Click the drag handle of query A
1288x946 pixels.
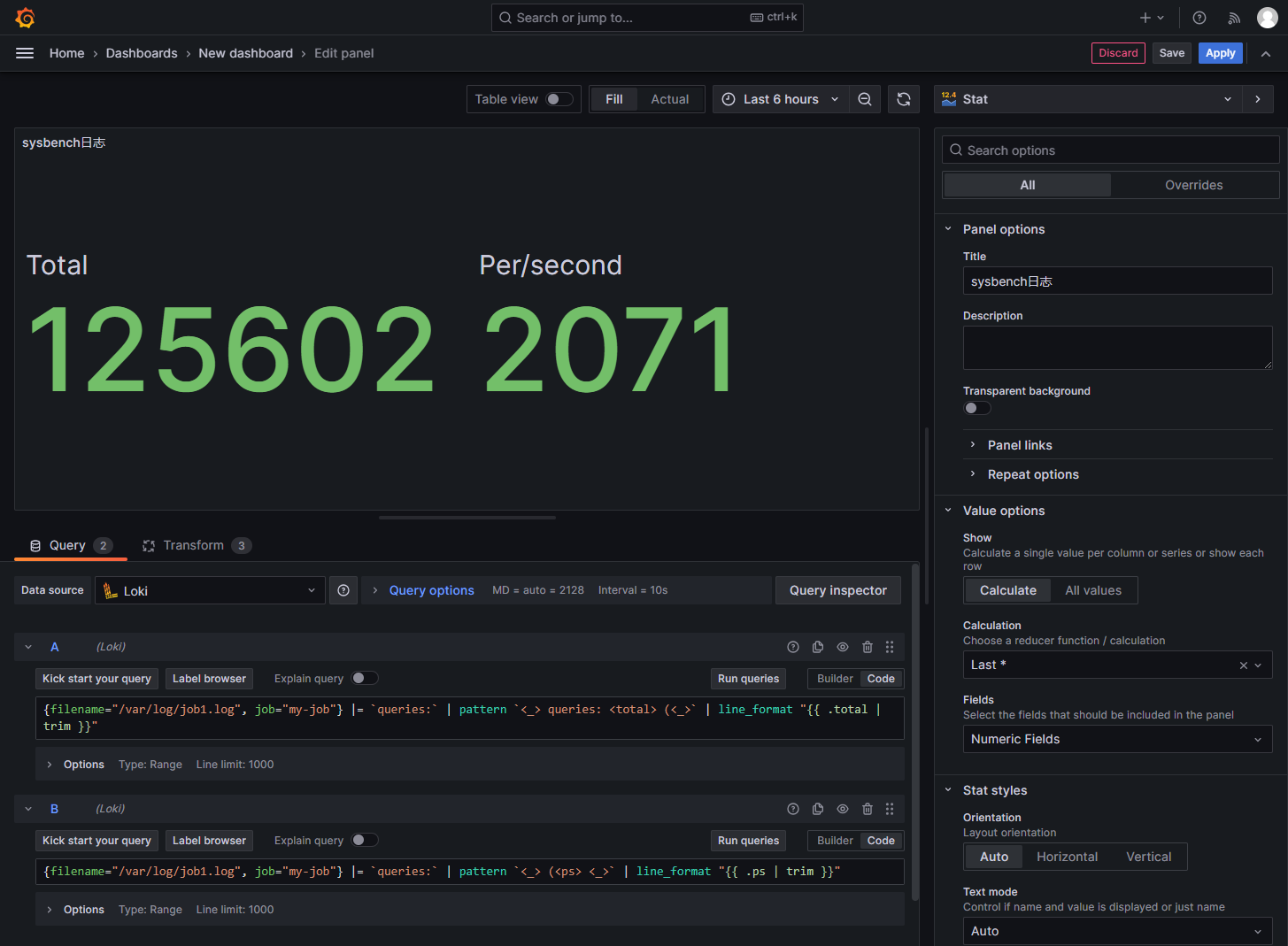coord(890,647)
